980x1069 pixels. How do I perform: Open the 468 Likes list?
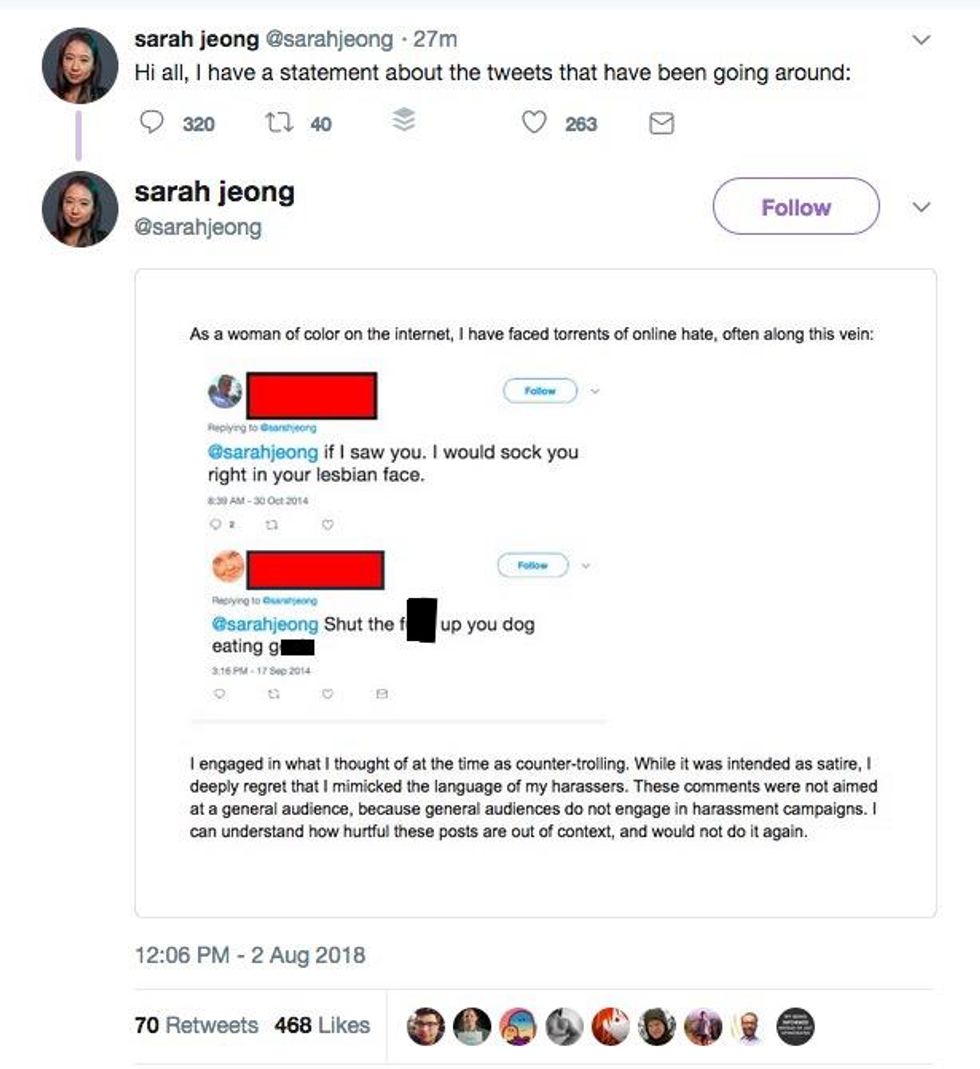tap(322, 1025)
